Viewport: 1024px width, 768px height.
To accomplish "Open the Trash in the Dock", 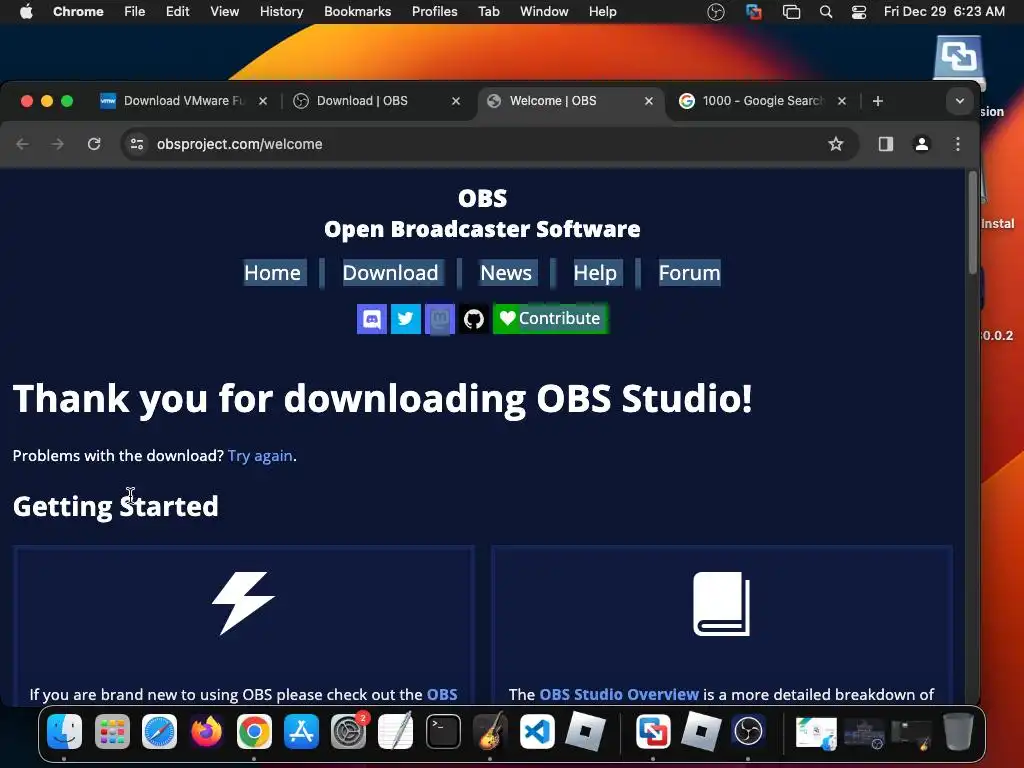I will pos(958,731).
